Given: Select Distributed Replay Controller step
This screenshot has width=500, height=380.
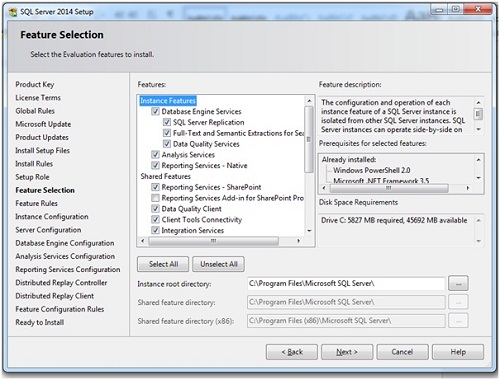Looking at the screenshot, I should click(61, 283).
